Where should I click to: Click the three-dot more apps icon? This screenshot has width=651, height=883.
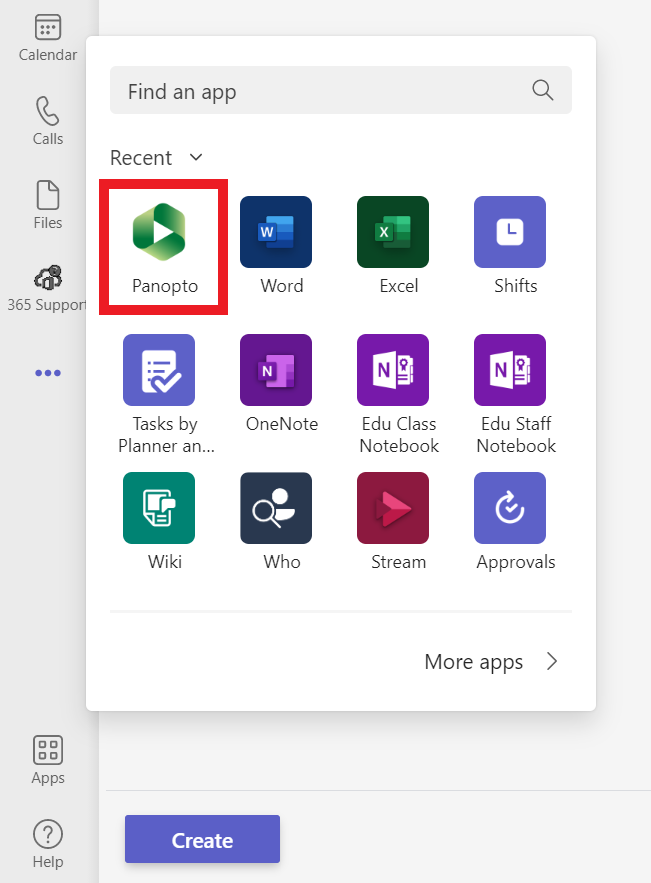click(x=48, y=373)
